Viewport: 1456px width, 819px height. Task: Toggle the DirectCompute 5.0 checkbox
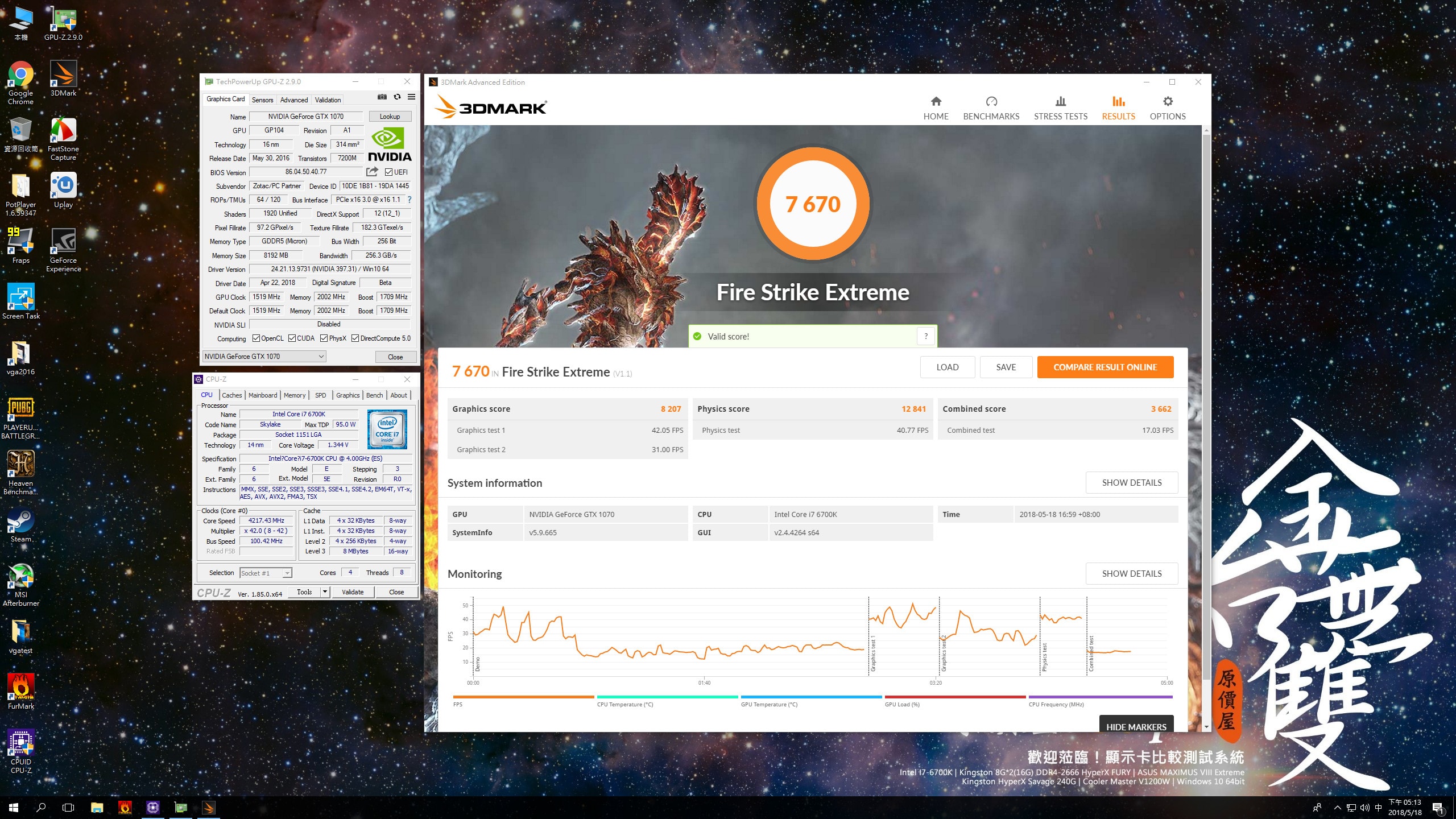pos(355,338)
